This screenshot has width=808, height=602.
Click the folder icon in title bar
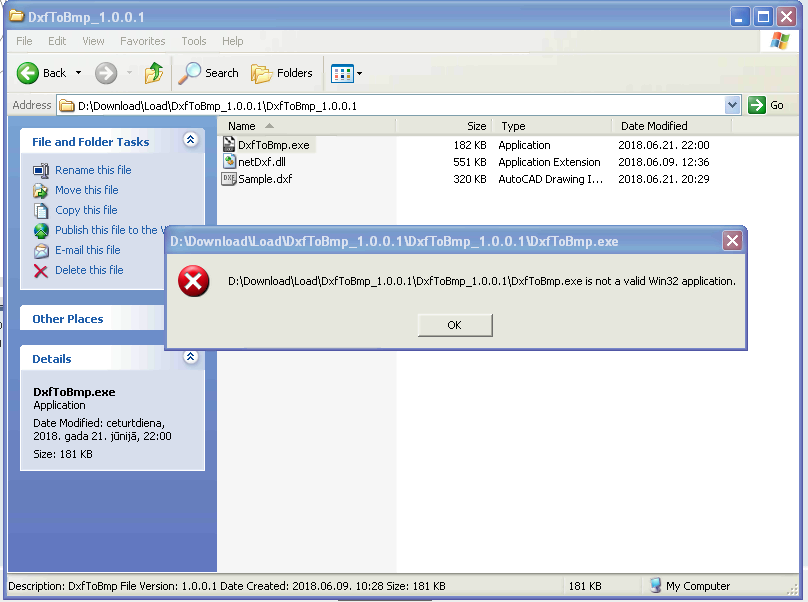[x=16, y=16]
